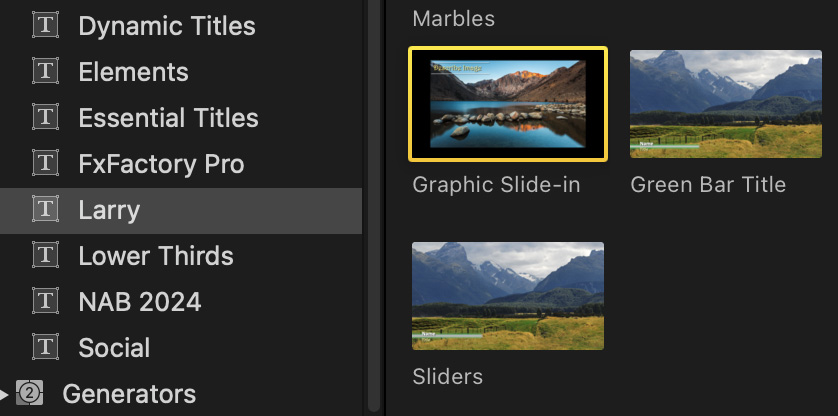Choose the Sliders title thumbnail

(x=508, y=296)
